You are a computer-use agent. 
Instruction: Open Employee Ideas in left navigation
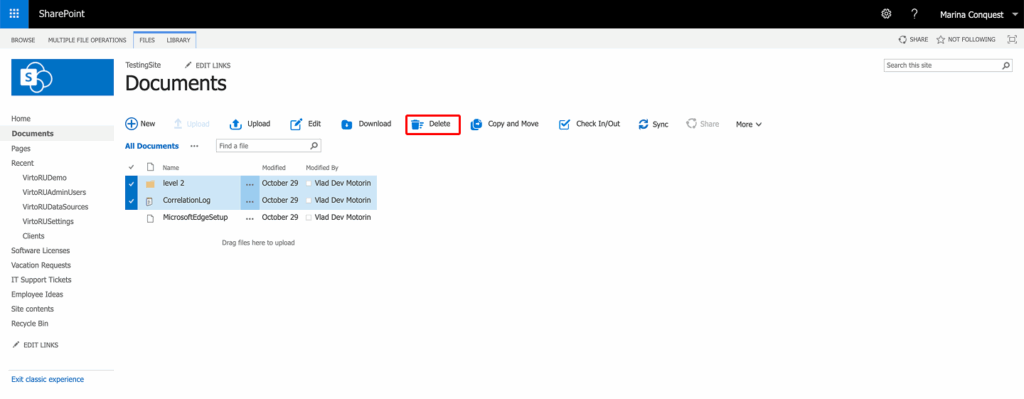point(37,295)
